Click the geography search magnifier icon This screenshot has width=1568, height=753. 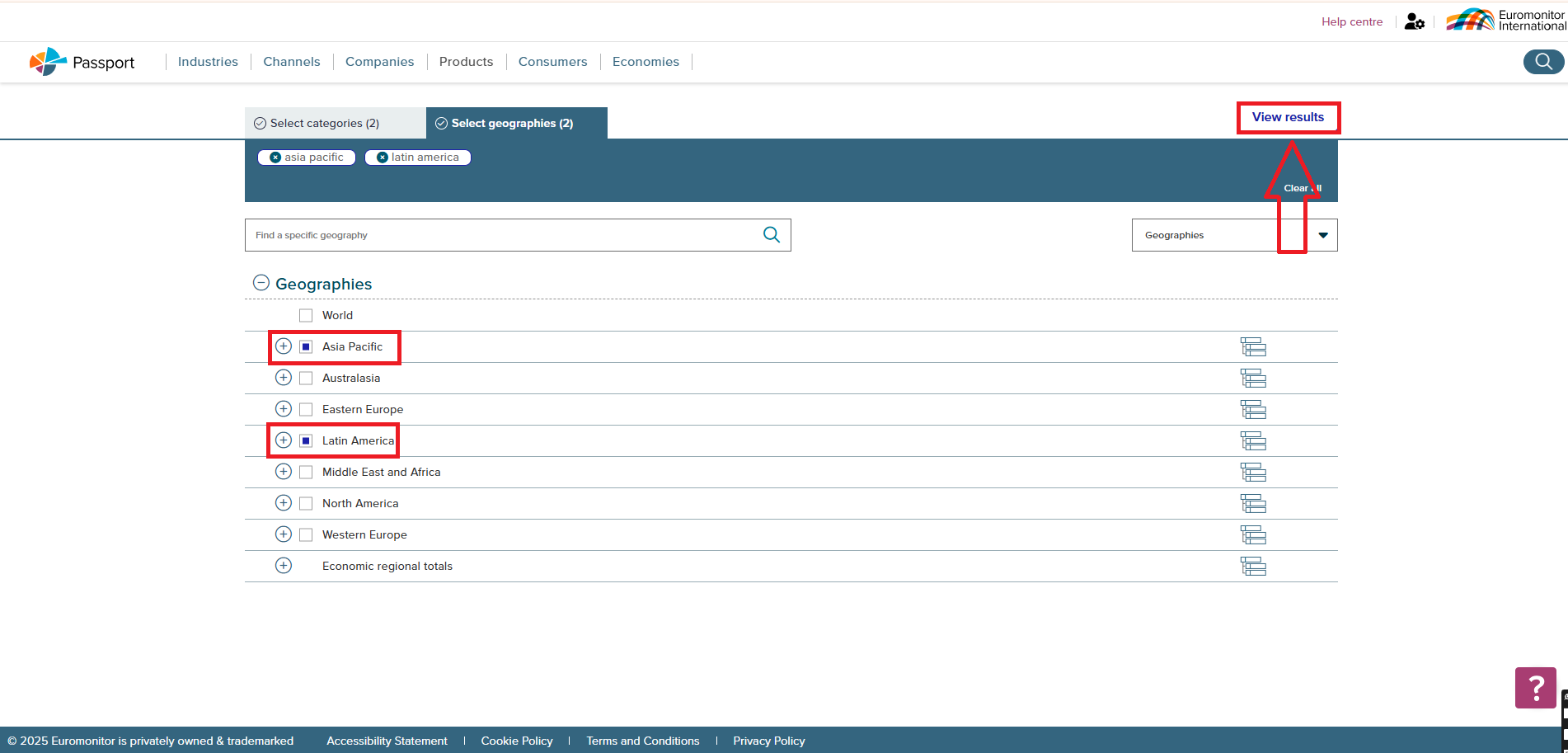771,235
